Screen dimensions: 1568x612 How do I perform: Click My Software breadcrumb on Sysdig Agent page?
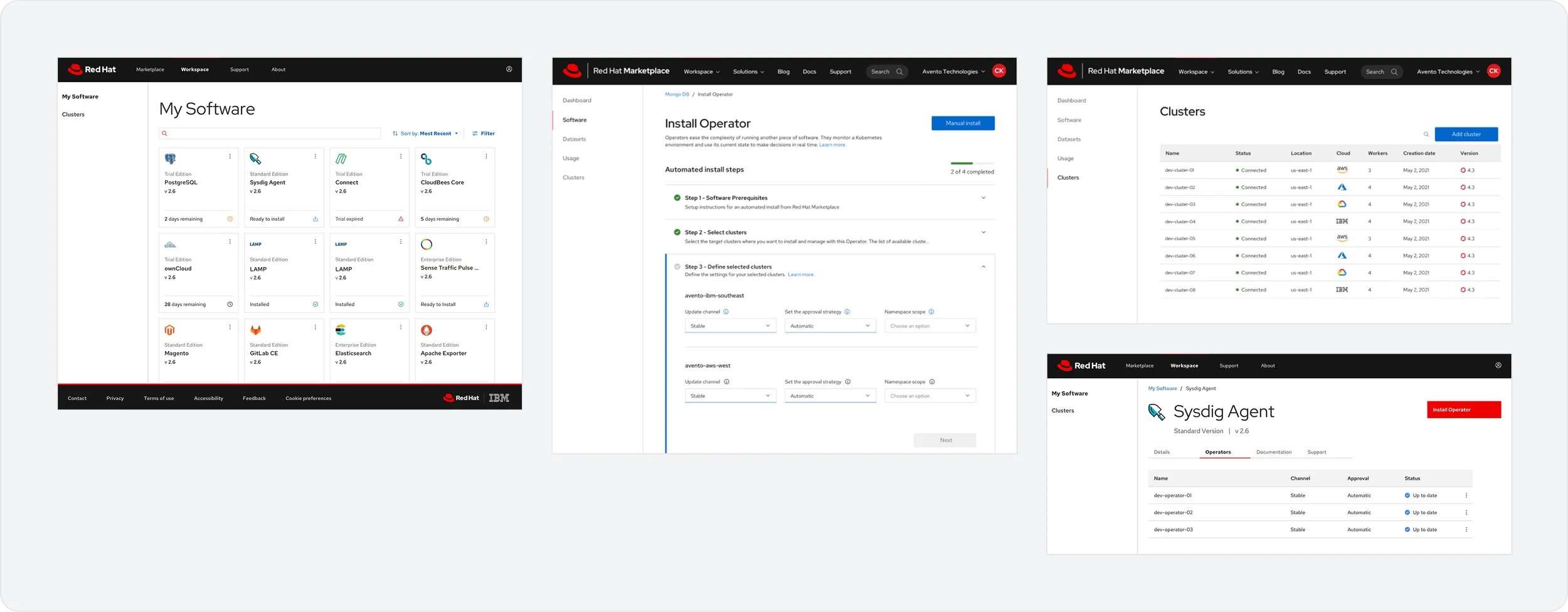pos(1162,389)
